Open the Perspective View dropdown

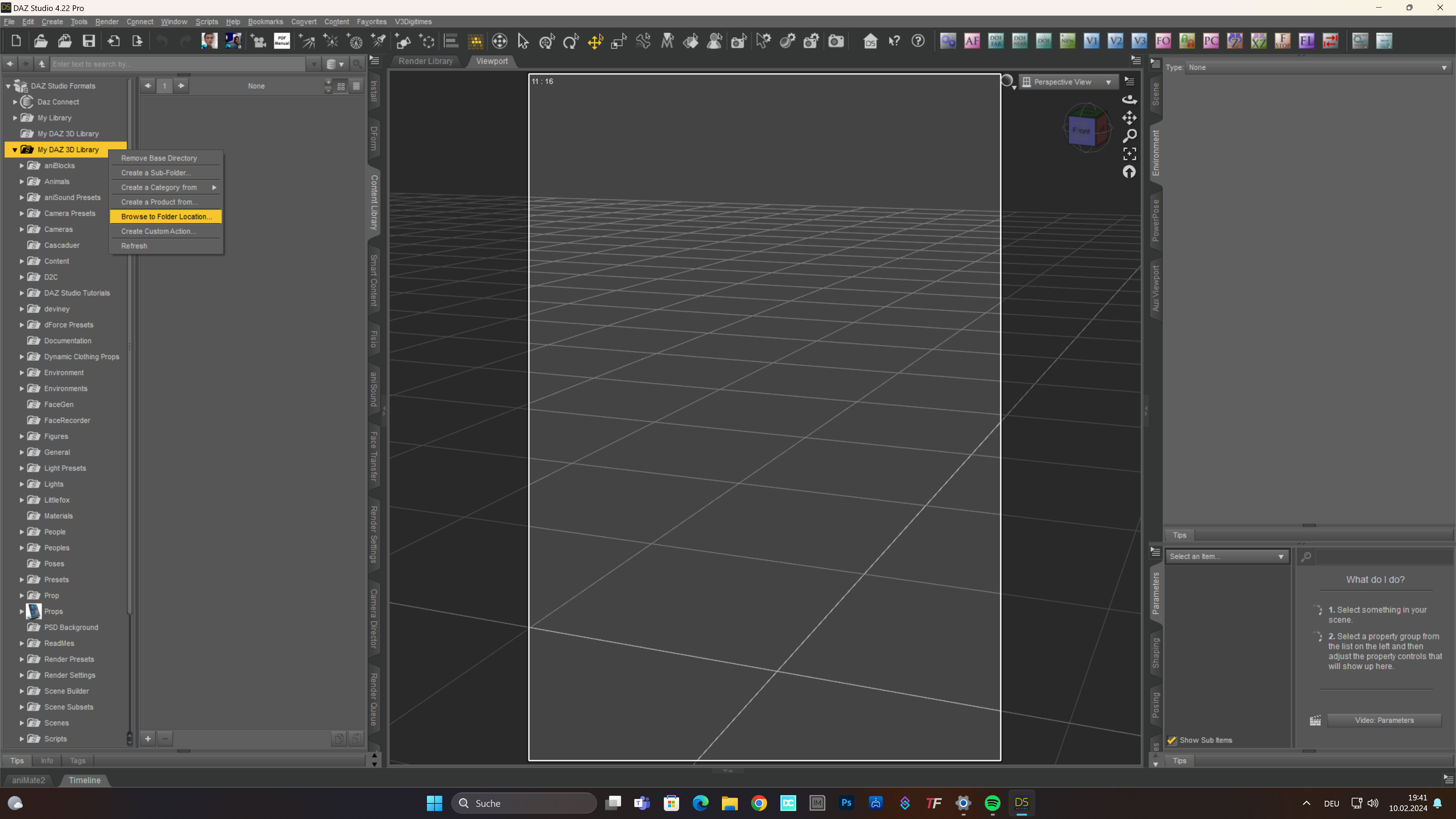point(1068,82)
